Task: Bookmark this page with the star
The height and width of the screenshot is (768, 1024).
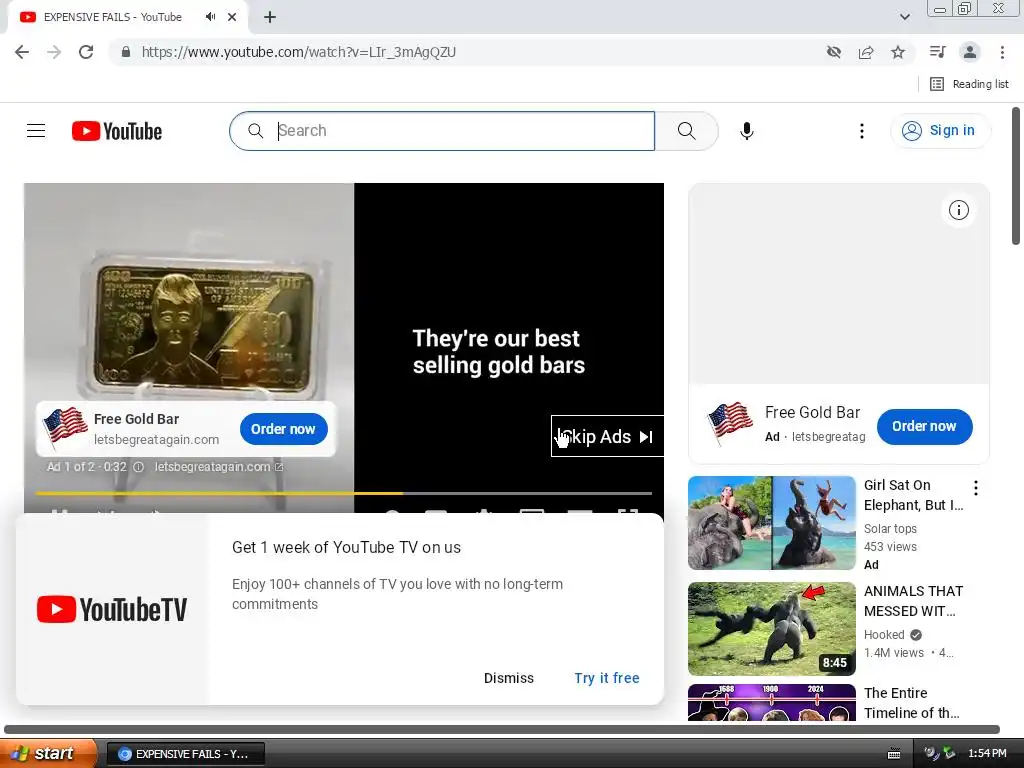Action: tap(898, 52)
